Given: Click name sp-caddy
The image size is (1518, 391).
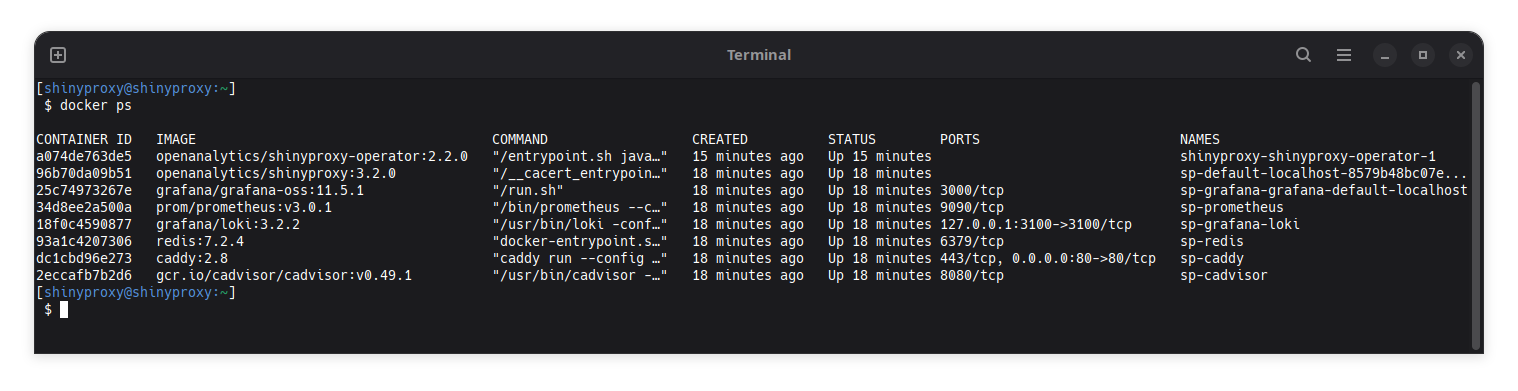Looking at the screenshot, I should click(x=1212, y=258).
